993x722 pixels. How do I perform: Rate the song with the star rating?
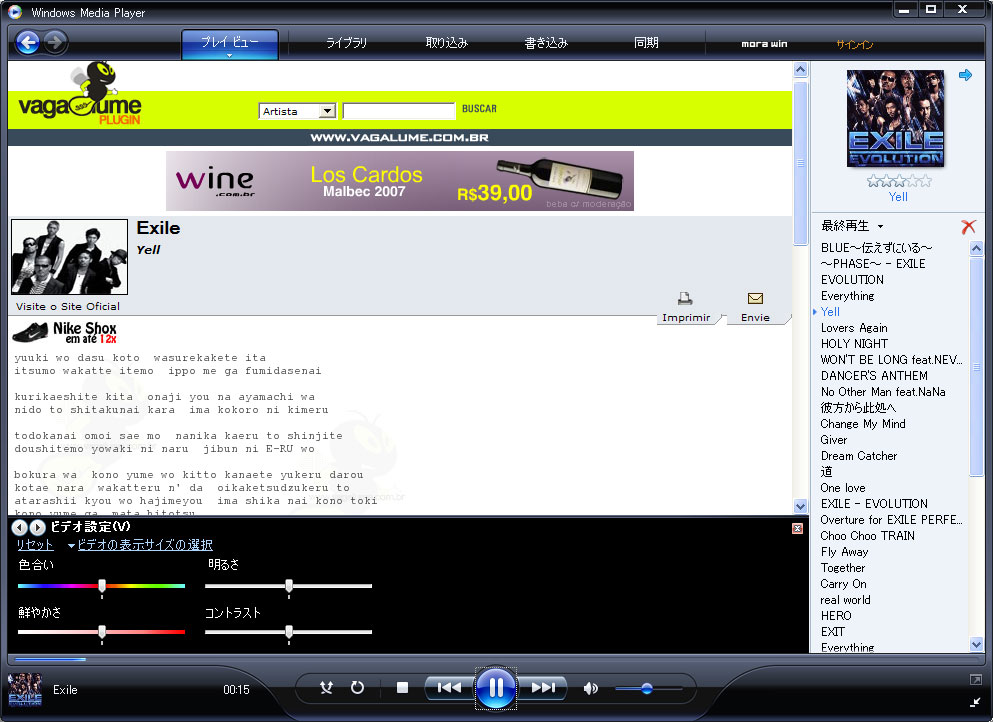pos(899,181)
